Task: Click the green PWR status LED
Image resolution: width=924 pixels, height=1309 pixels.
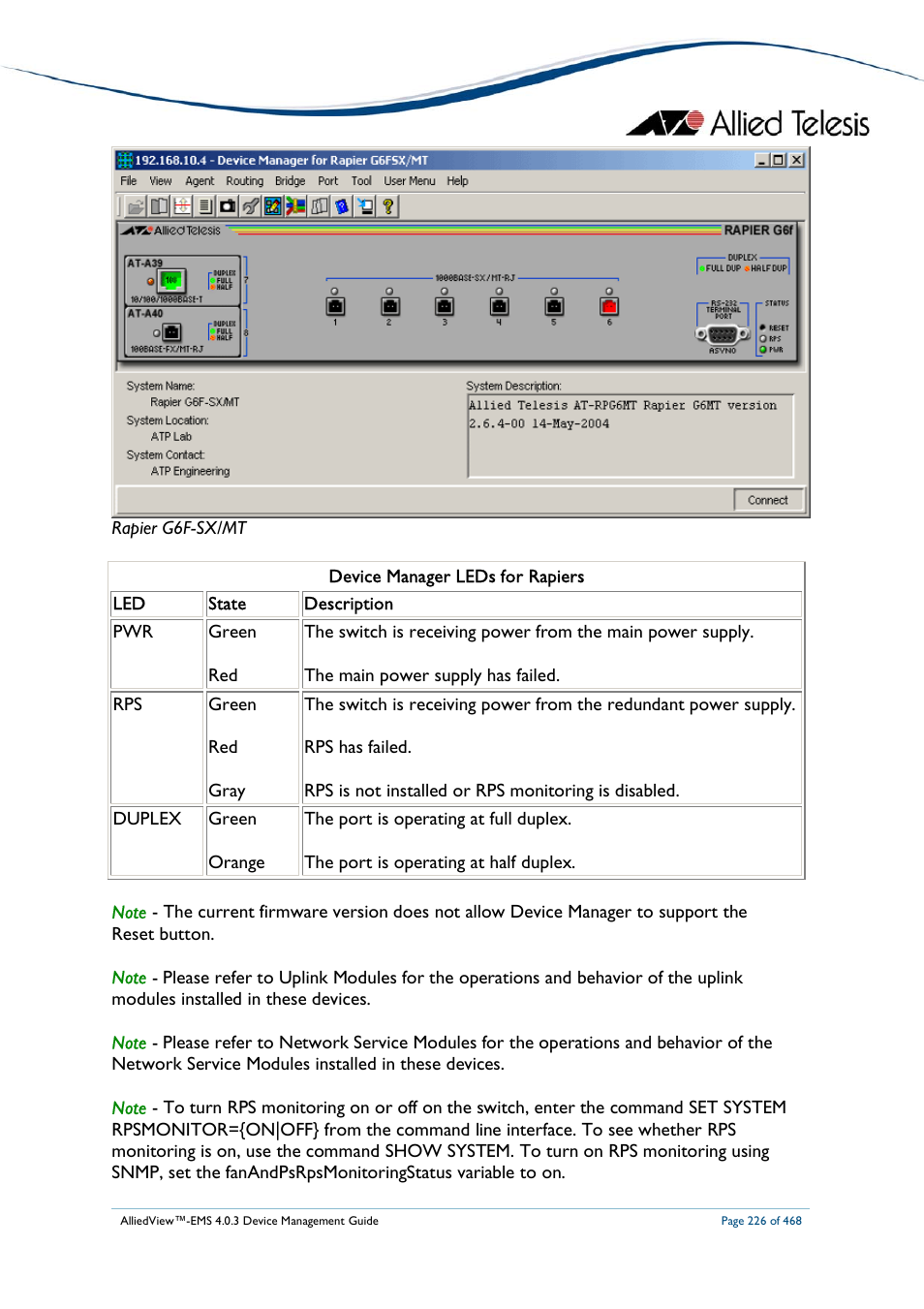Action: (763, 350)
